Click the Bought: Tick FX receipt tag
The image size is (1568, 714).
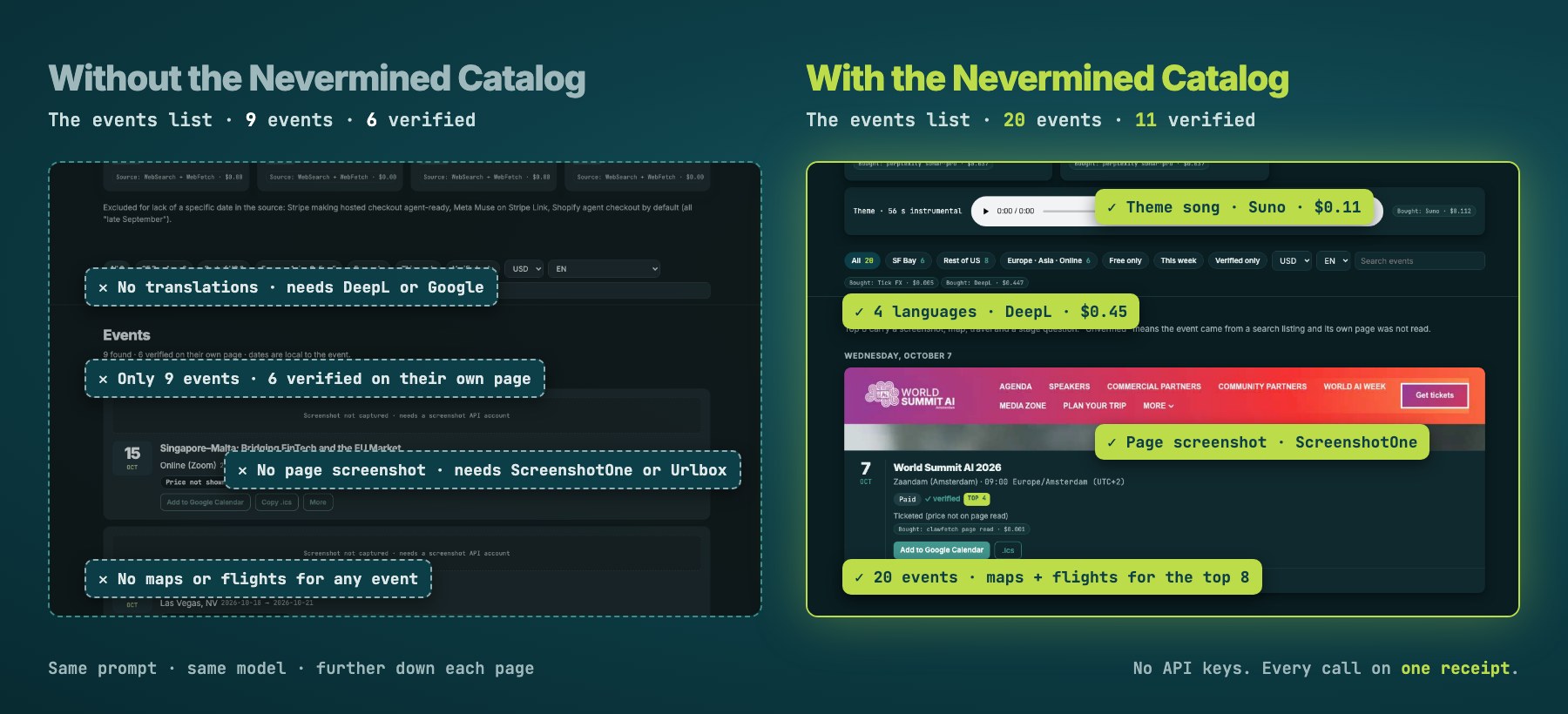pos(891,283)
